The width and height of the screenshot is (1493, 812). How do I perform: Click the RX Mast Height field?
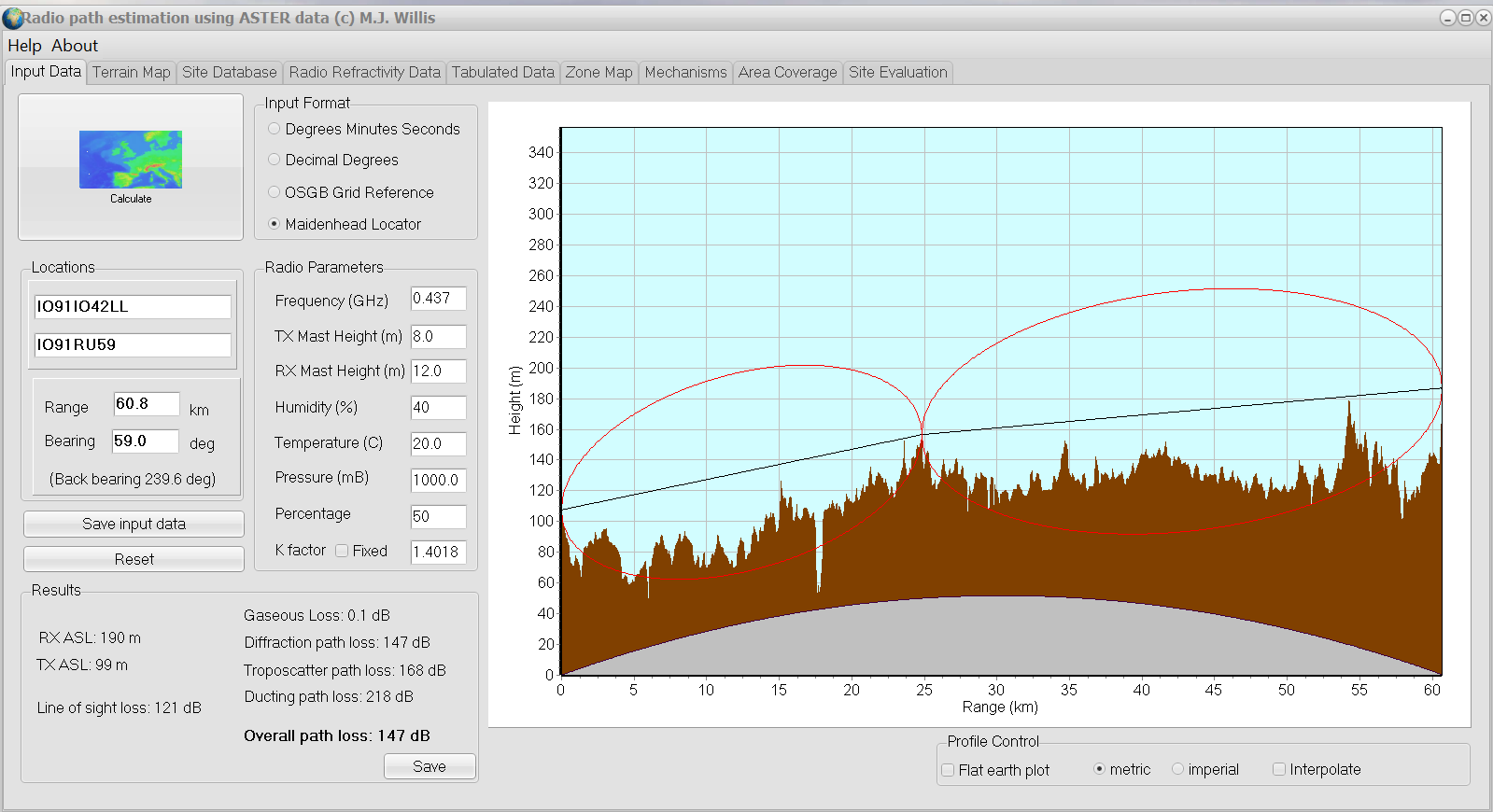438,371
